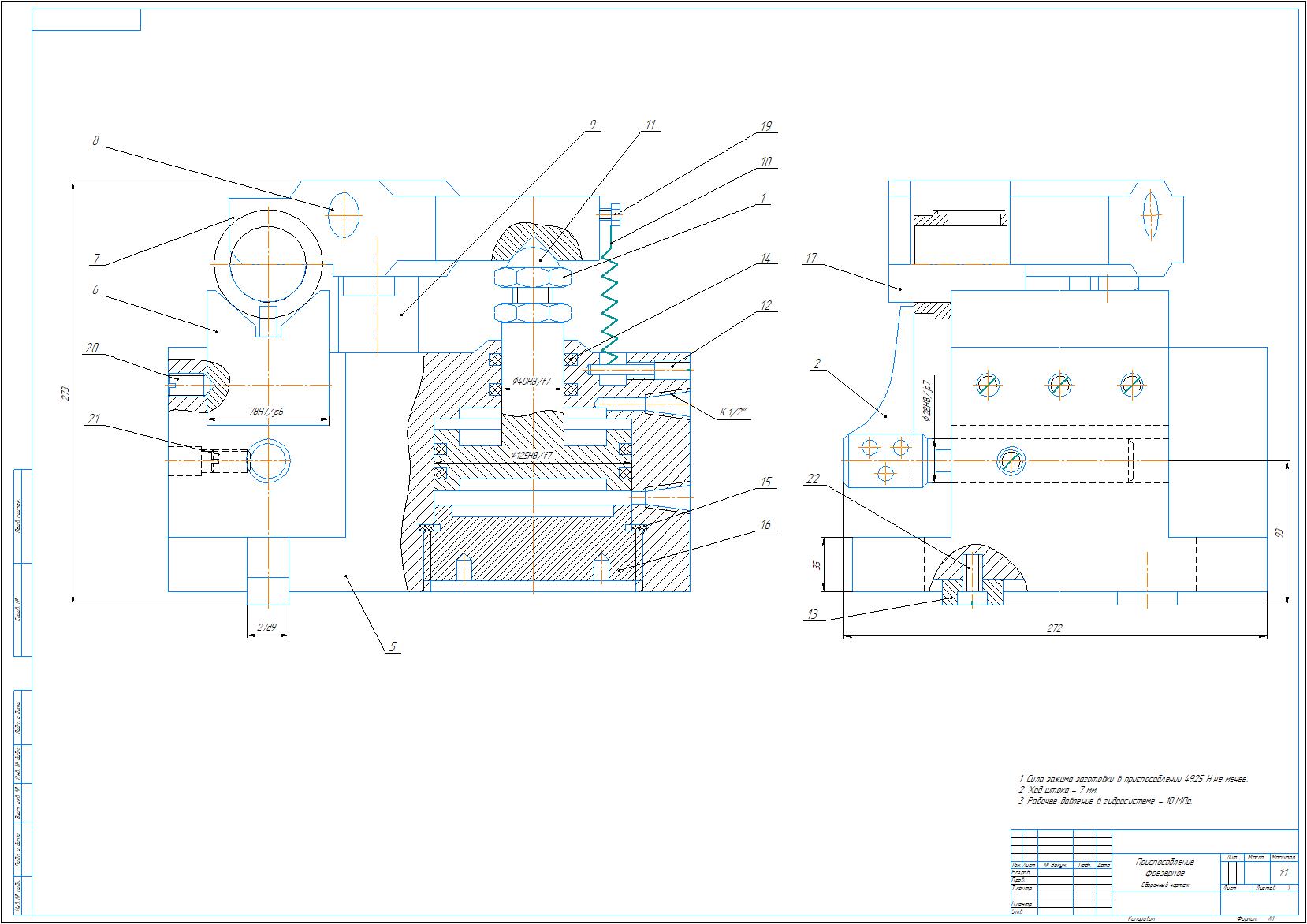Click part callout number 8
1307x924 pixels.
click(95, 141)
